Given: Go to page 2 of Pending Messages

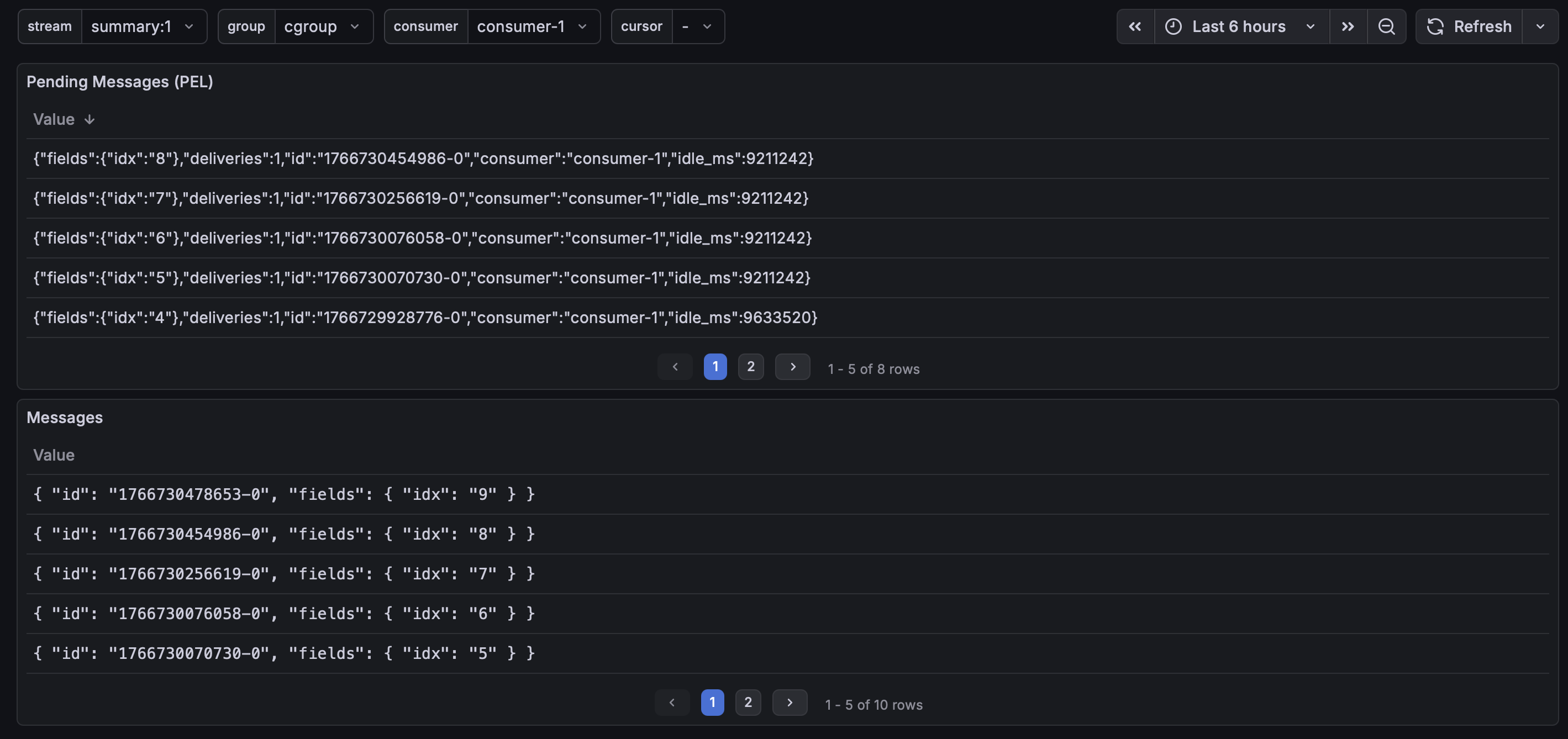Looking at the screenshot, I should point(750,366).
